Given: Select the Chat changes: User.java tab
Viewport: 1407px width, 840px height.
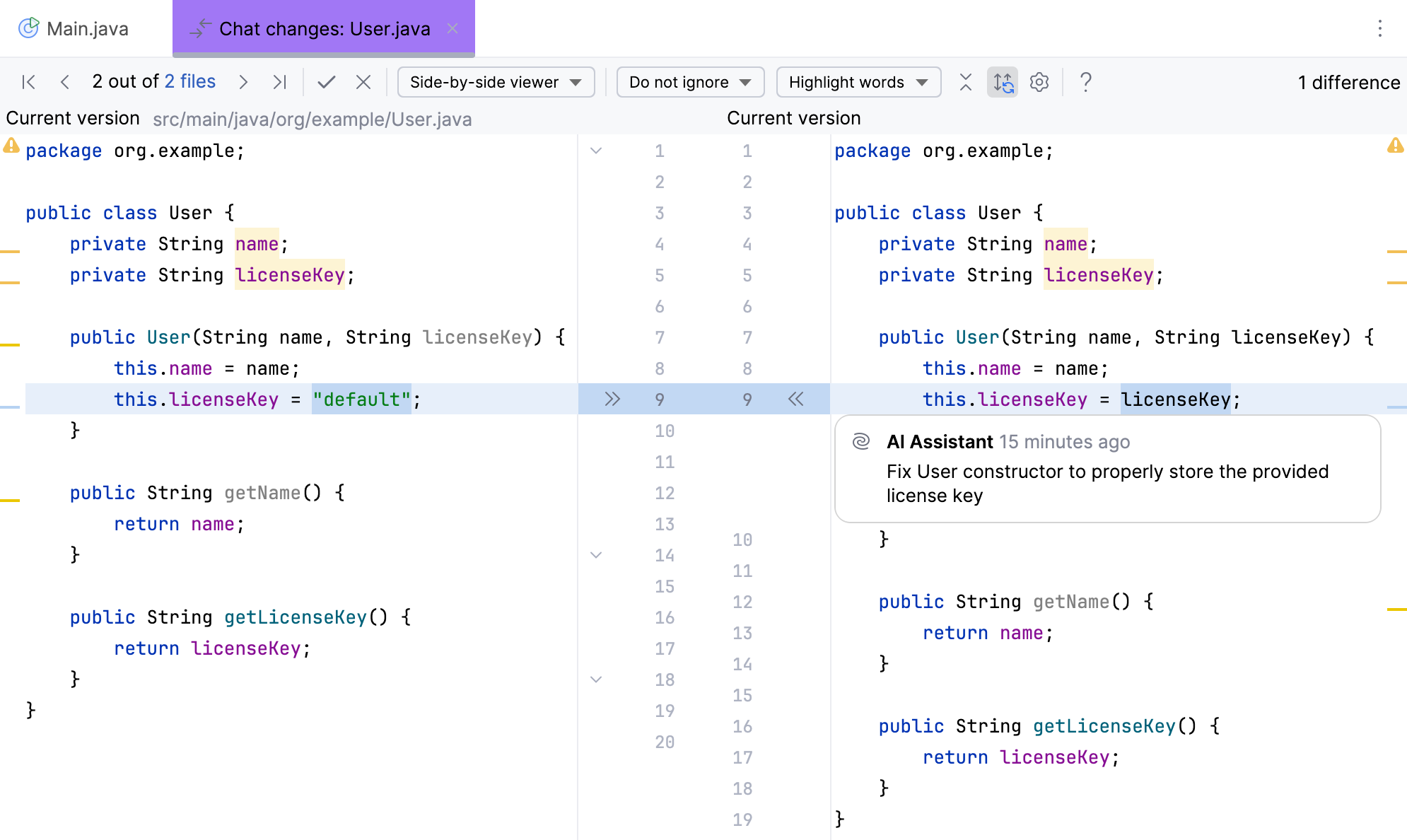Looking at the screenshot, I should [x=324, y=28].
